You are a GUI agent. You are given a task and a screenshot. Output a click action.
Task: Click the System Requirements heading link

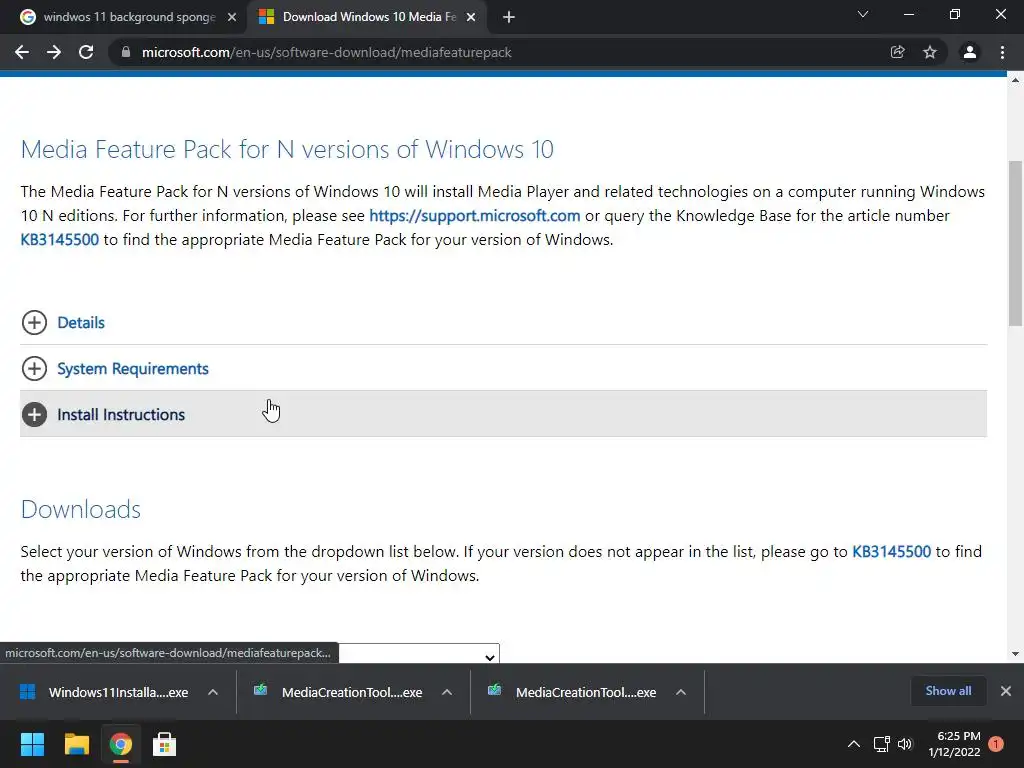tap(133, 368)
